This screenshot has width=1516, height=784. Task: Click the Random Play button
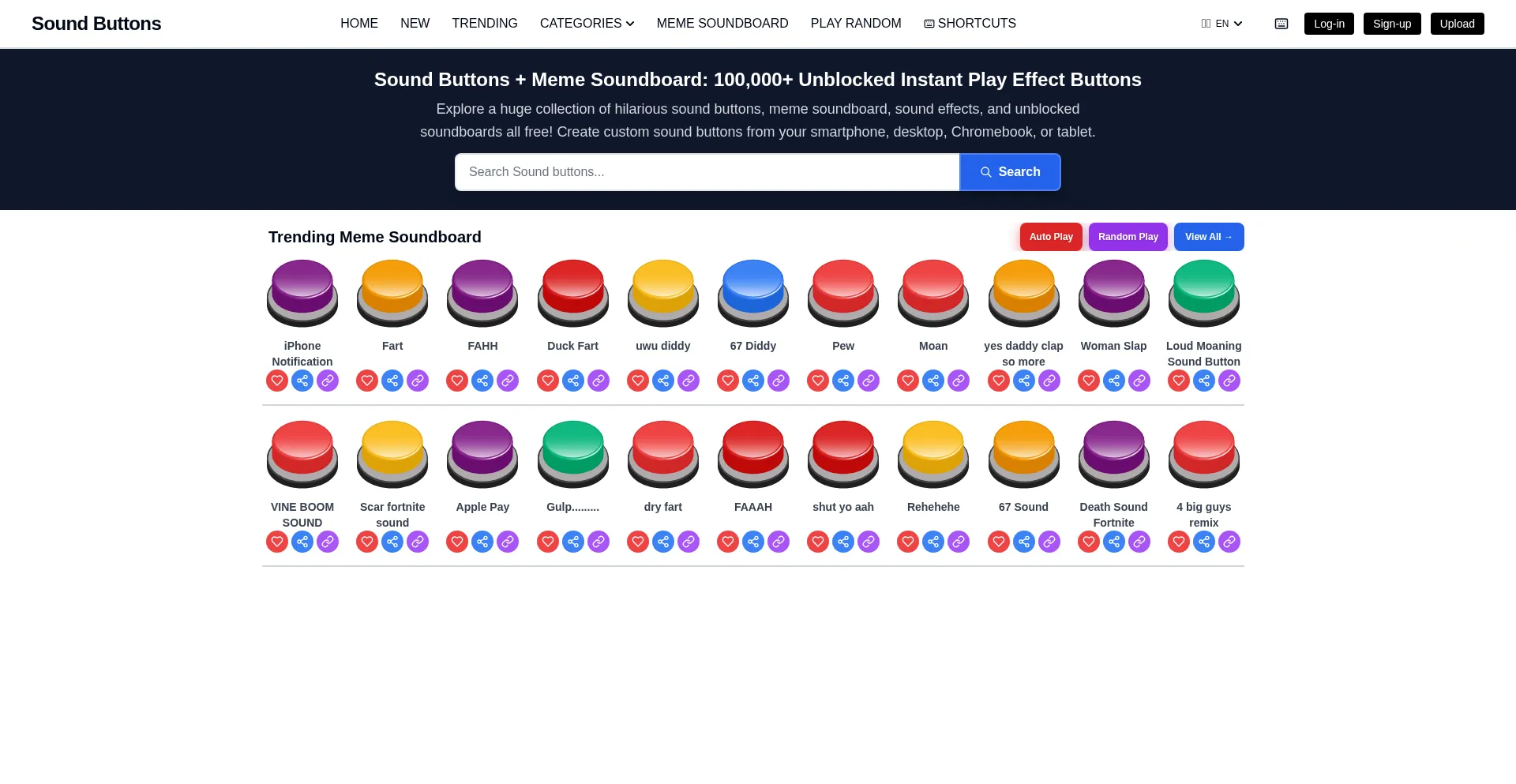[1128, 237]
